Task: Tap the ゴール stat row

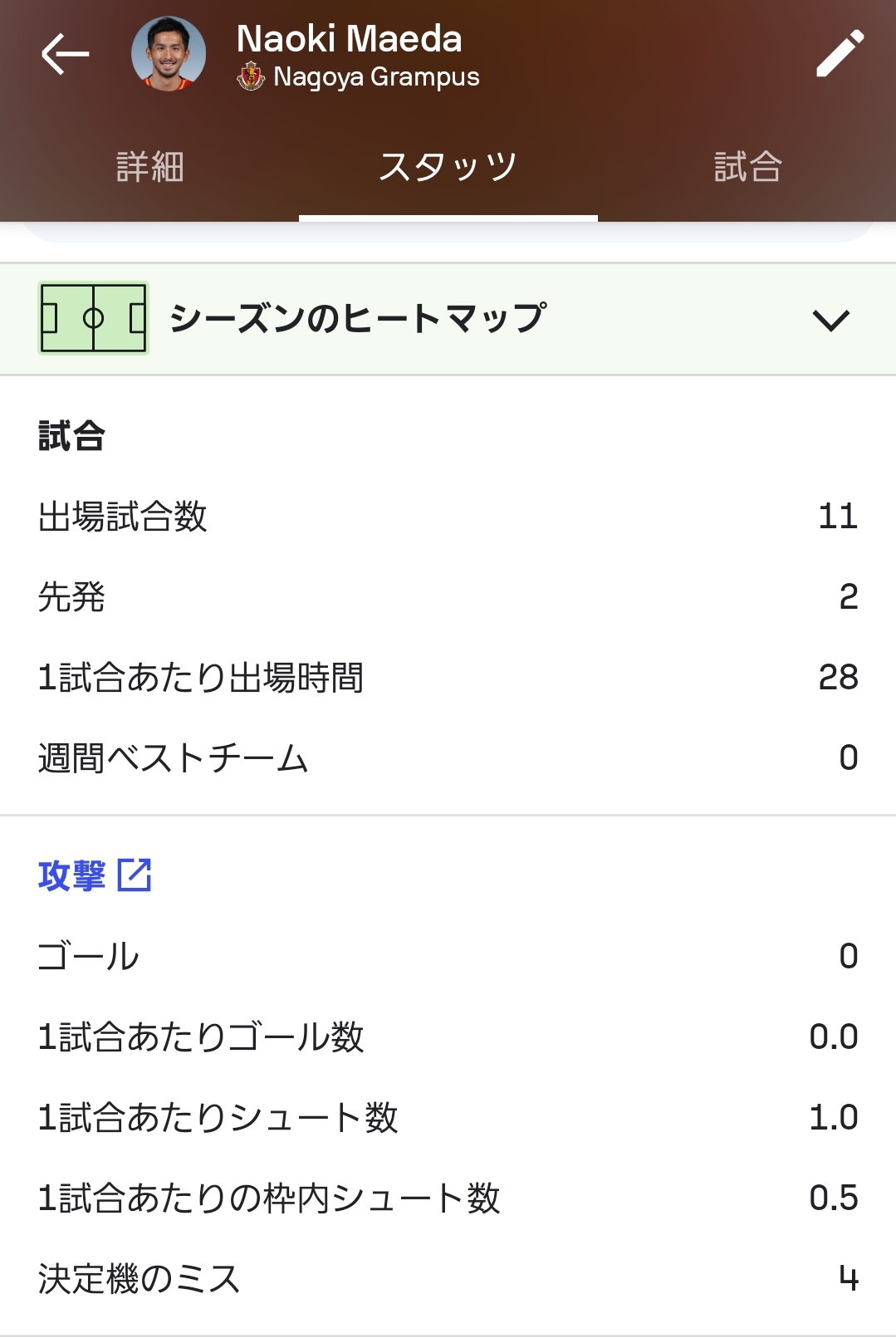Action: click(x=448, y=956)
